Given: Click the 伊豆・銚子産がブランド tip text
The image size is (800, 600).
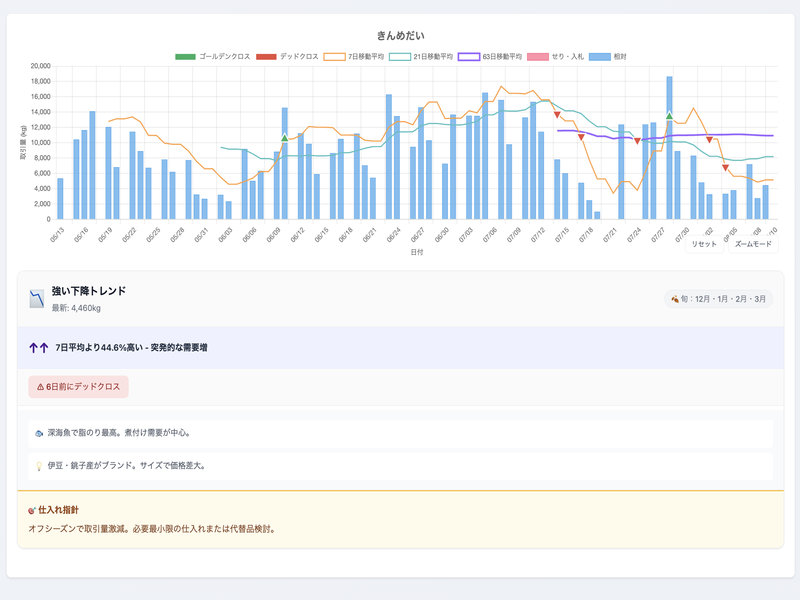Looking at the screenshot, I should pos(127,466).
